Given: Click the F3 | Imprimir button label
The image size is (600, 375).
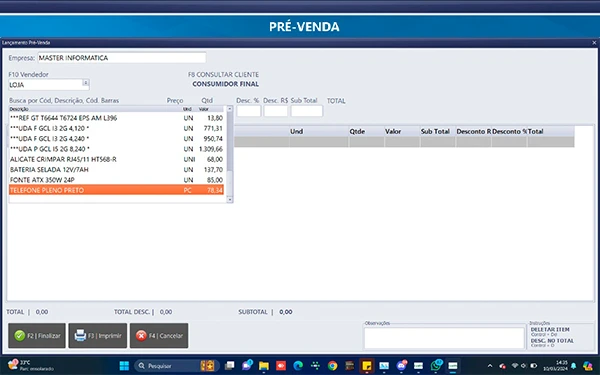Looking at the screenshot, I should click(x=104, y=336).
